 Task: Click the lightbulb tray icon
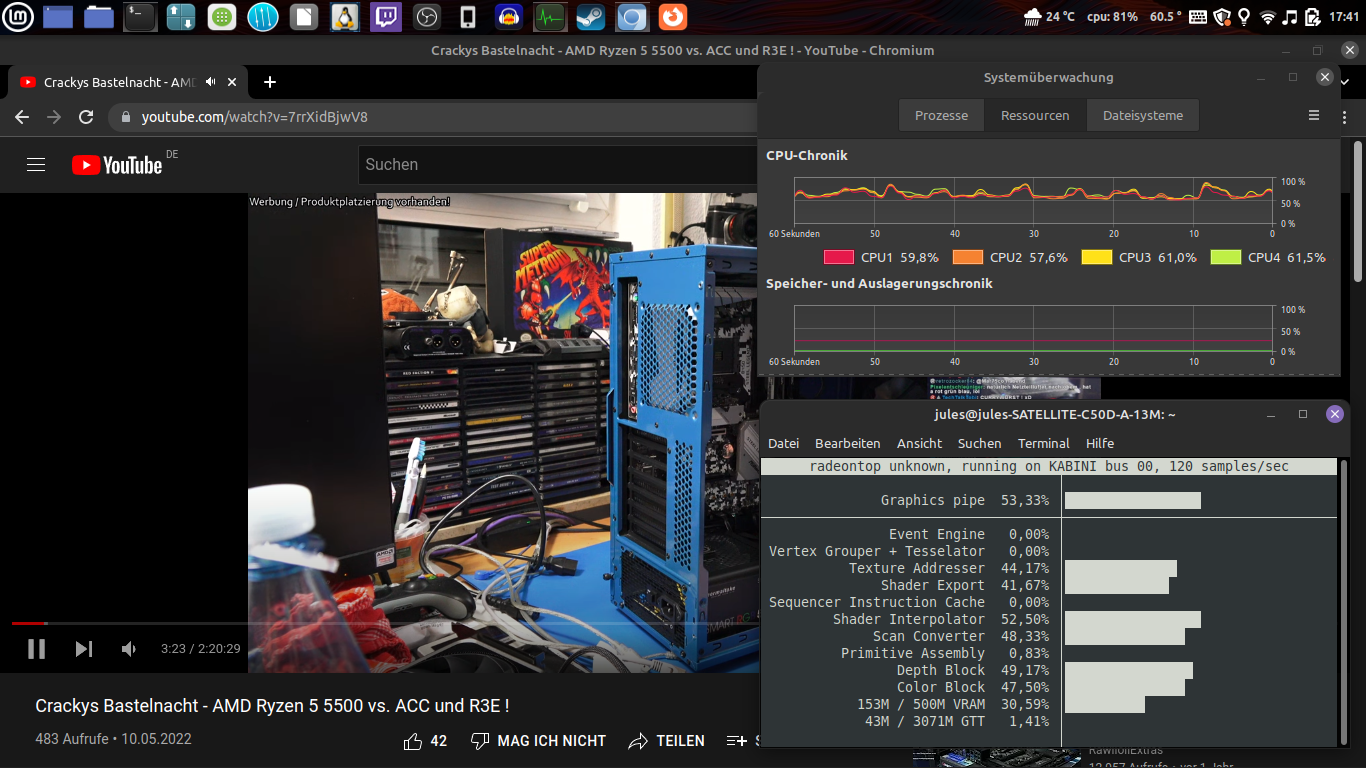tap(1244, 16)
